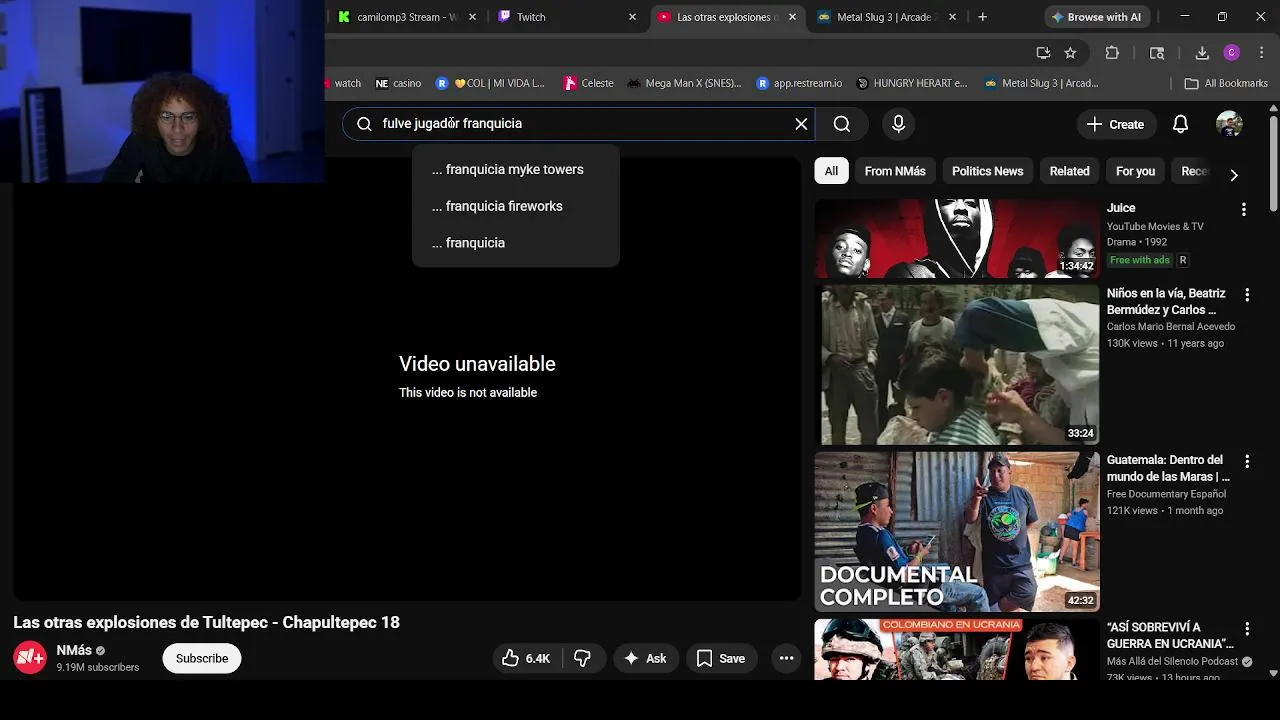The height and width of the screenshot is (720, 1280).
Task: Choose the plain franquicia suggestion
Action: pos(515,243)
